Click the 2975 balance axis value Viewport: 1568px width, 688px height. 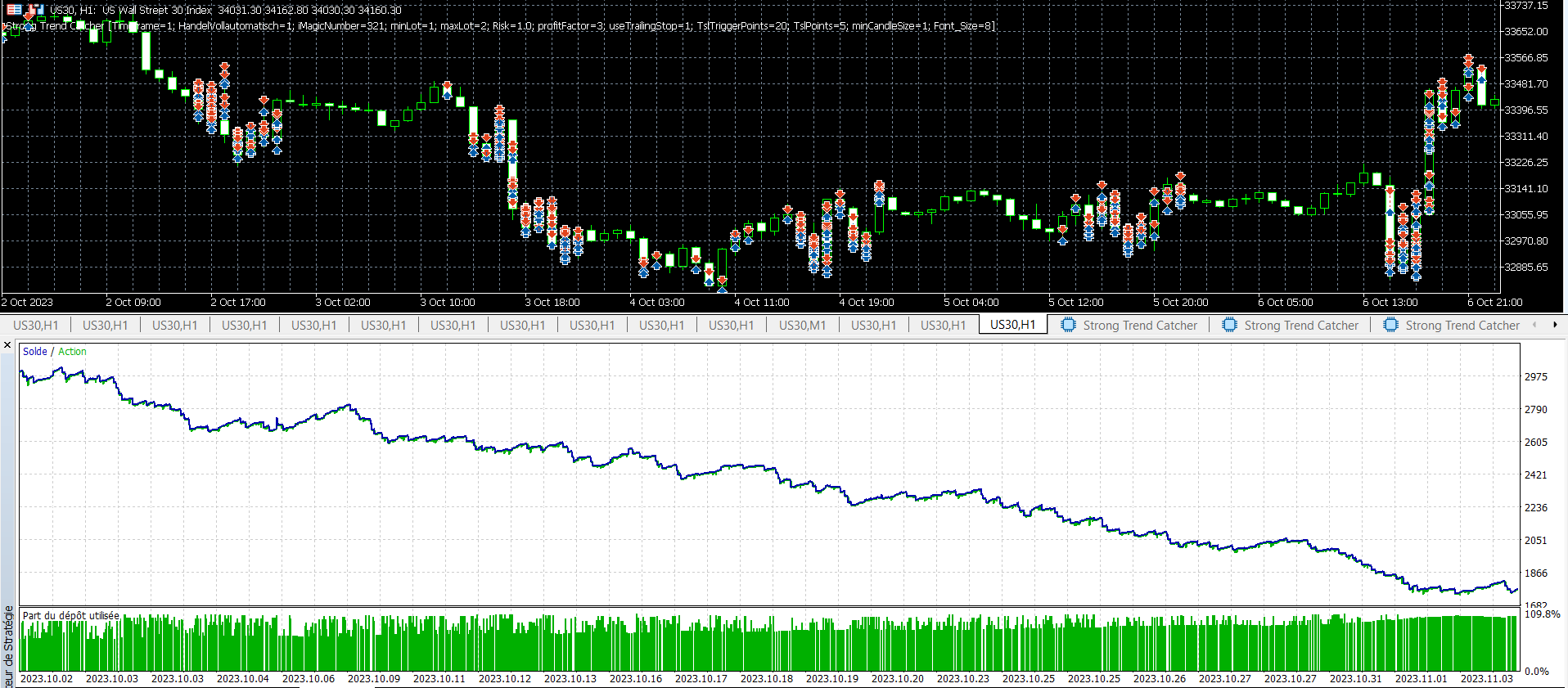1536,377
